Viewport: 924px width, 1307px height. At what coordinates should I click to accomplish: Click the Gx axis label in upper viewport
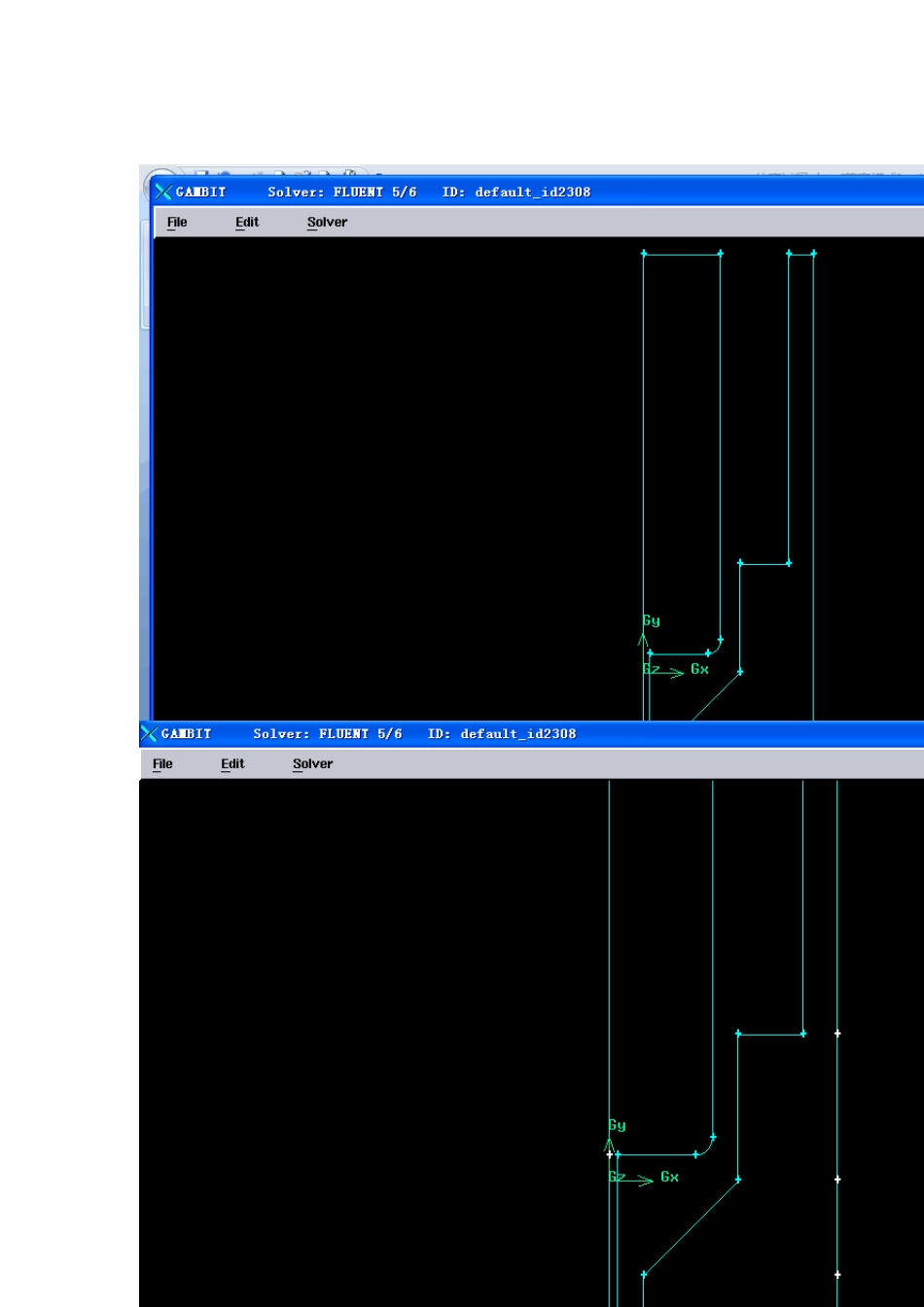tap(699, 669)
